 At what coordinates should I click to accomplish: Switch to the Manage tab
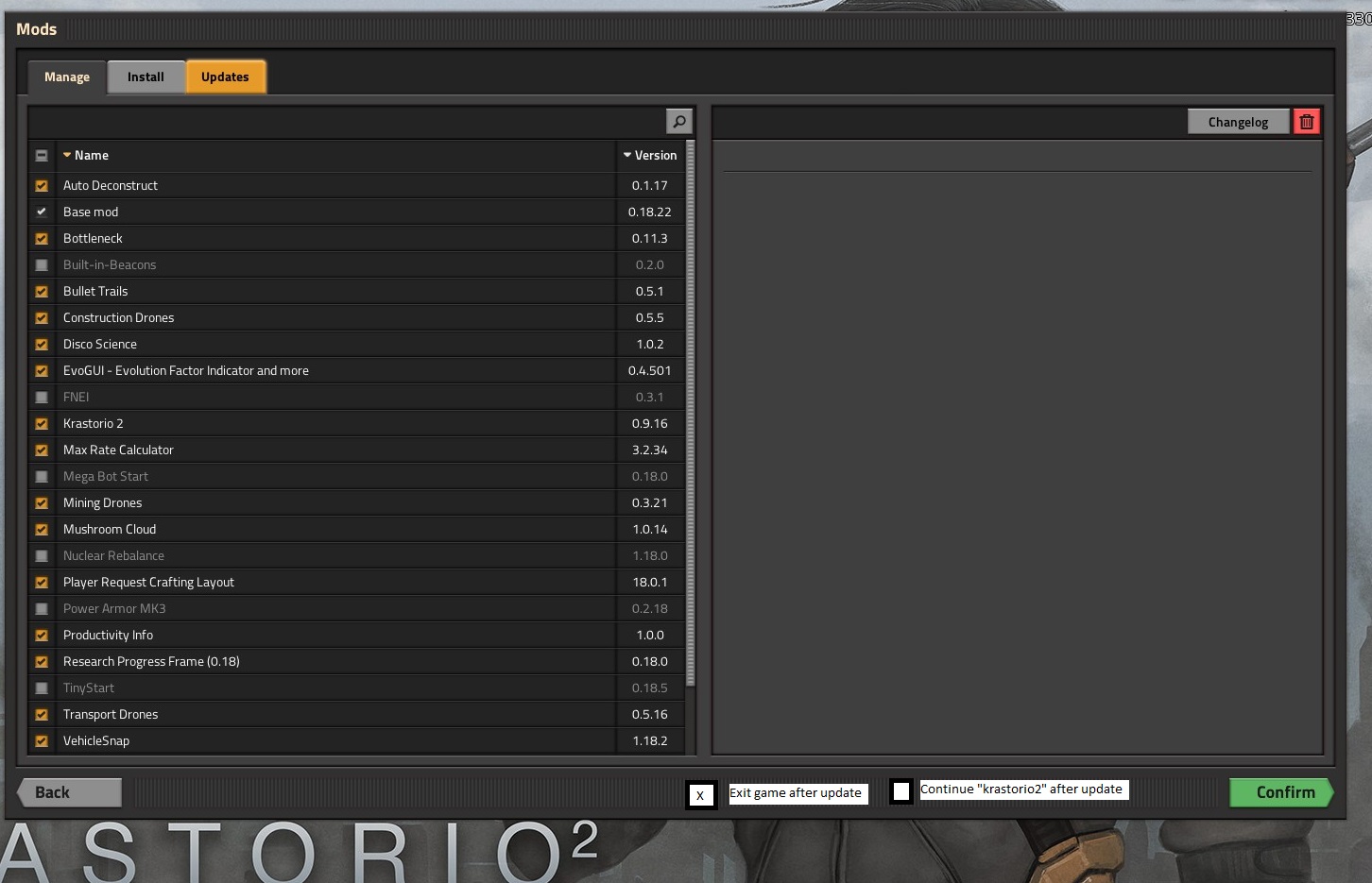tap(66, 77)
